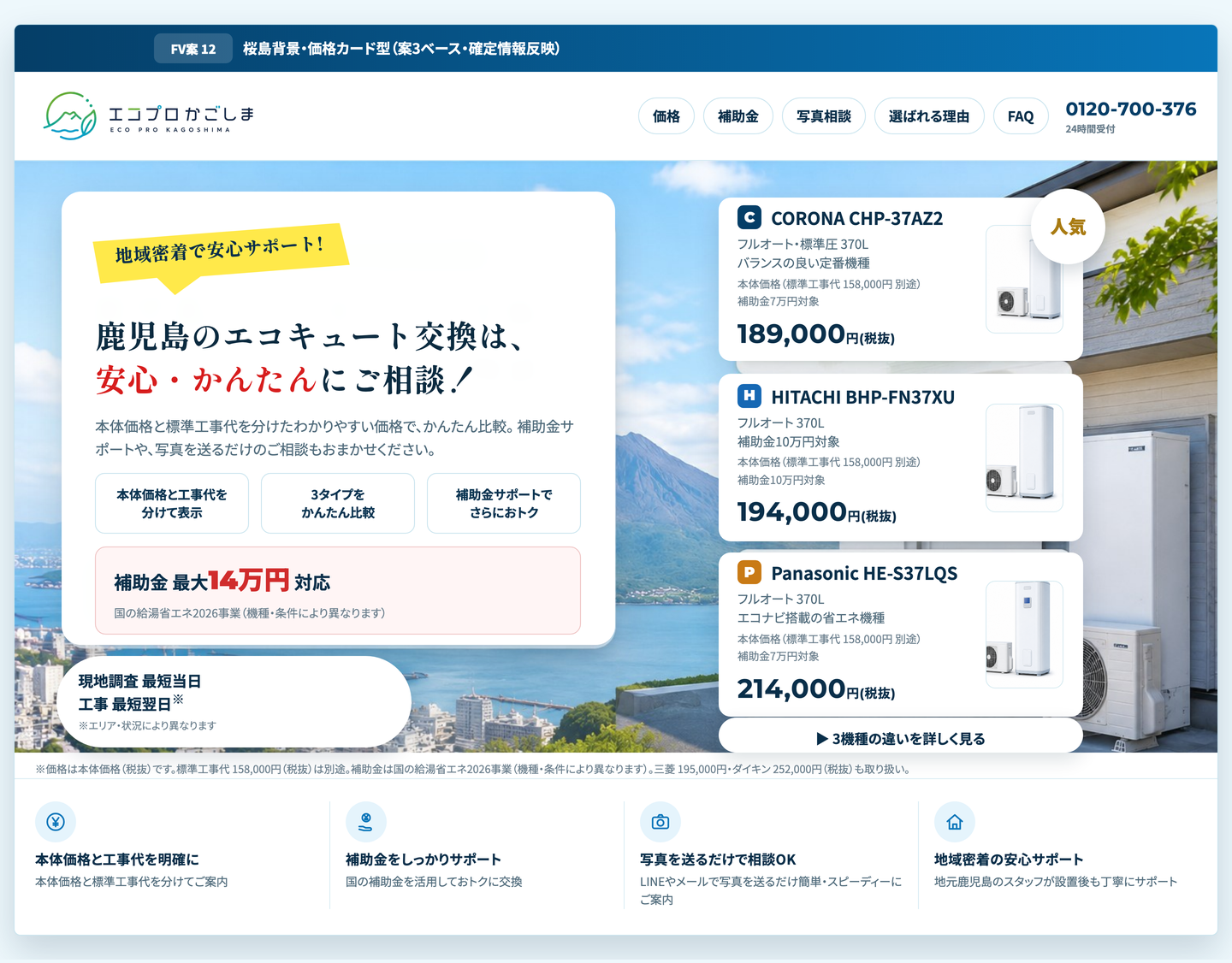This screenshot has width=1232, height=963.
Task: Open the 写真相談 nav item
Action: 824,116
